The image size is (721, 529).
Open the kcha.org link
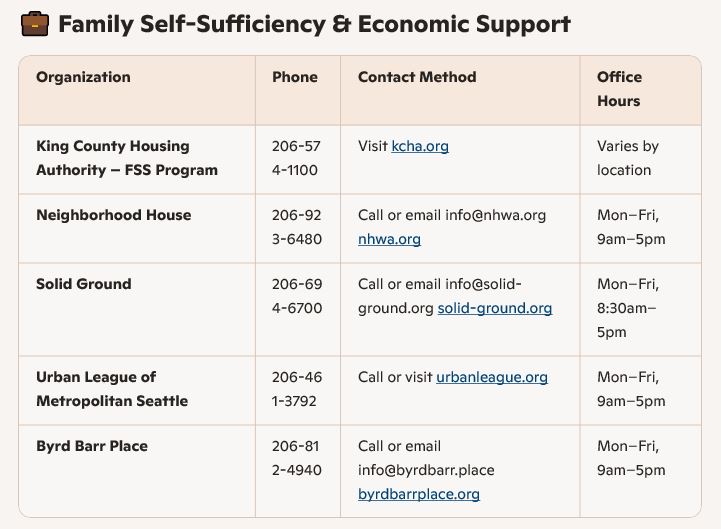pyautogui.click(x=420, y=146)
